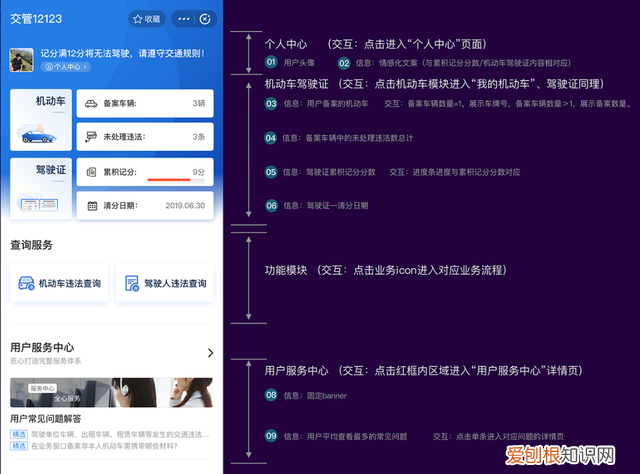Click the 未处理违法 camera icon

[91, 137]
